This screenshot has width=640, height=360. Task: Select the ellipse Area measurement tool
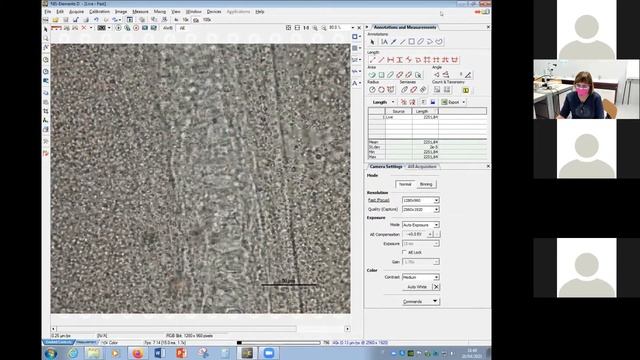click(x=390, y=75)
